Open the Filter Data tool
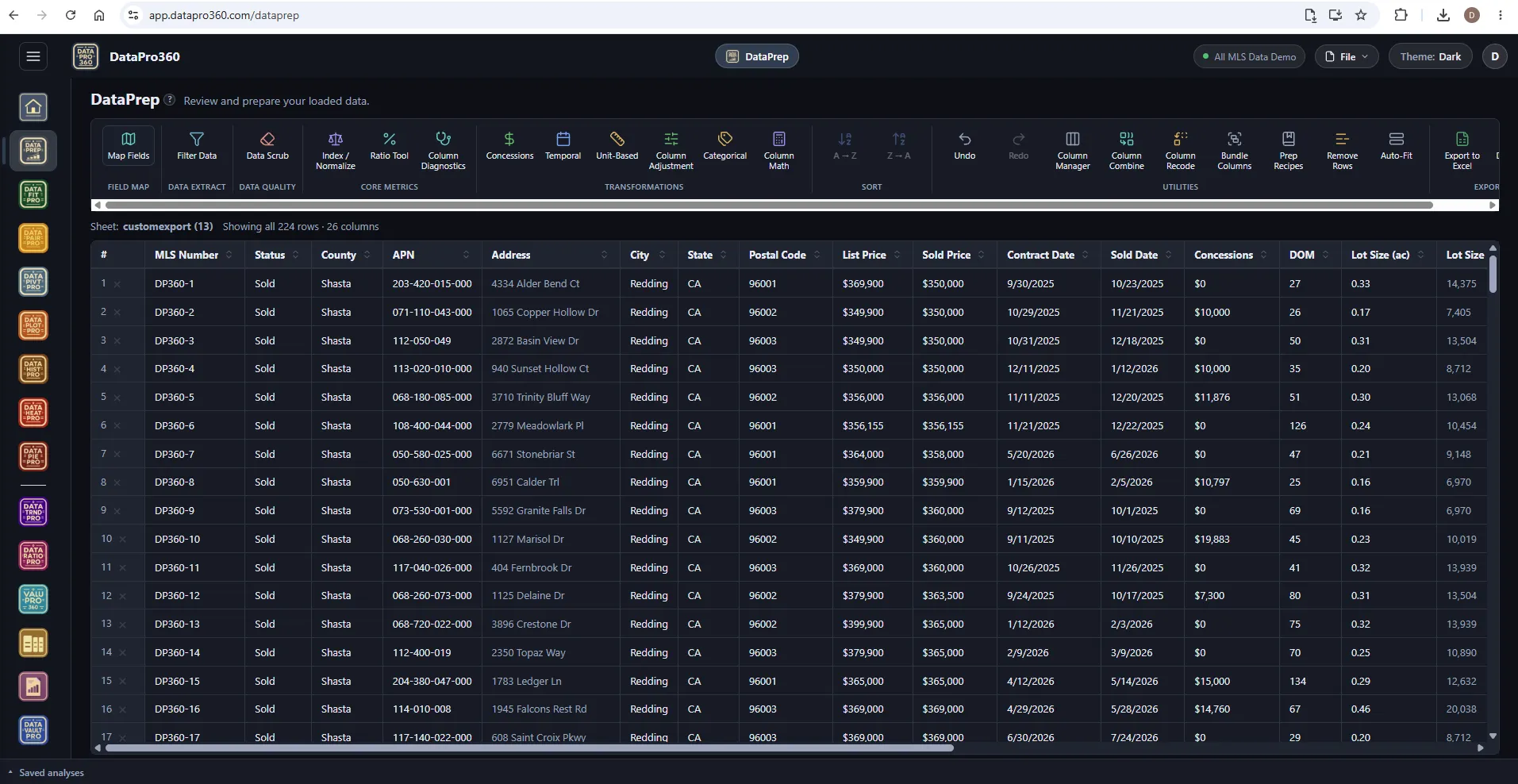Image resolution: width=1518 pixels, height=784 pixels. pyautogui.click(x=197, y=148)
